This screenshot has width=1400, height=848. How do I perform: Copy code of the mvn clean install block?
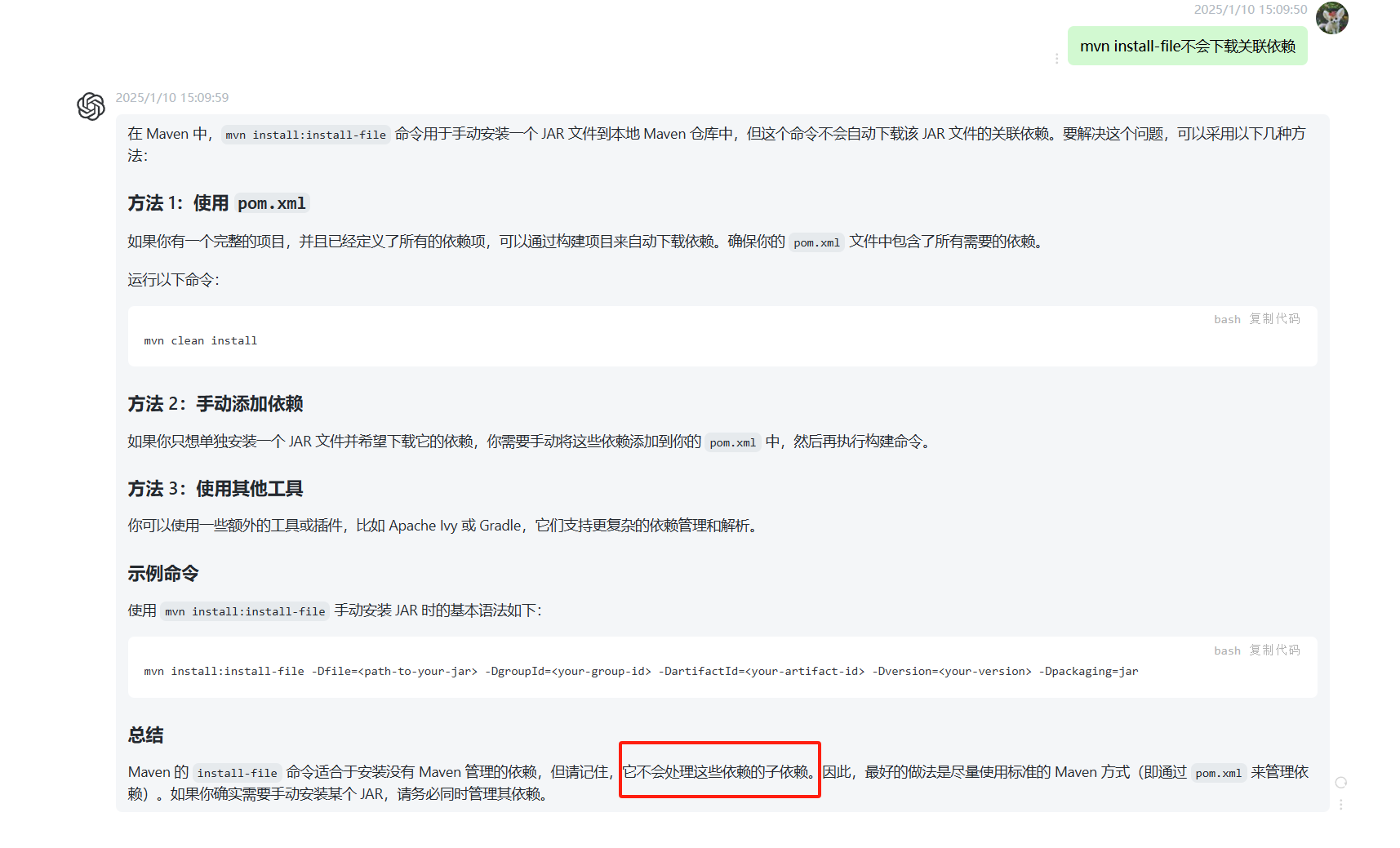point(1273,319)
